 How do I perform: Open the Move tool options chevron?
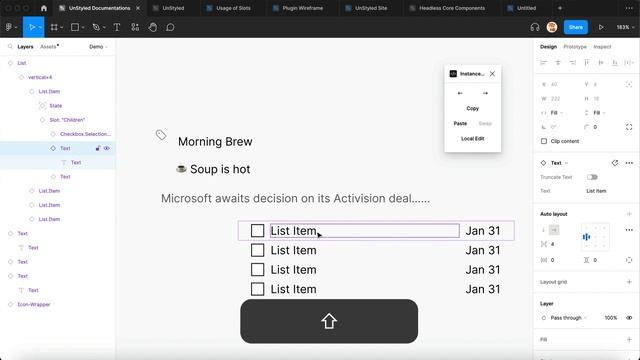click(x=40, y=27)
